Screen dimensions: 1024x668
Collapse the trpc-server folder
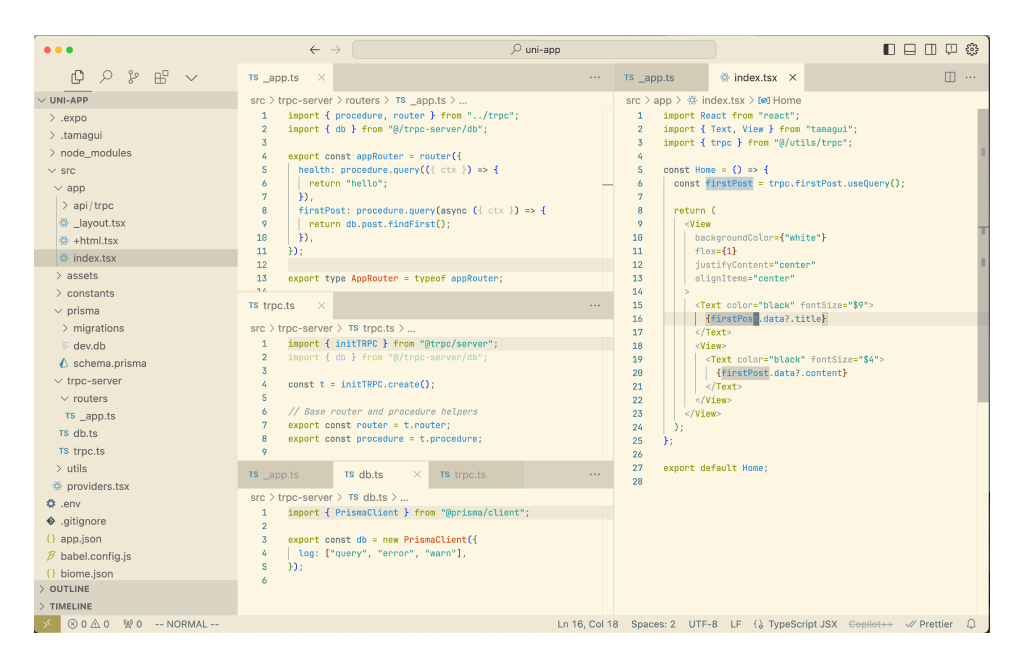tap(136, 381)
